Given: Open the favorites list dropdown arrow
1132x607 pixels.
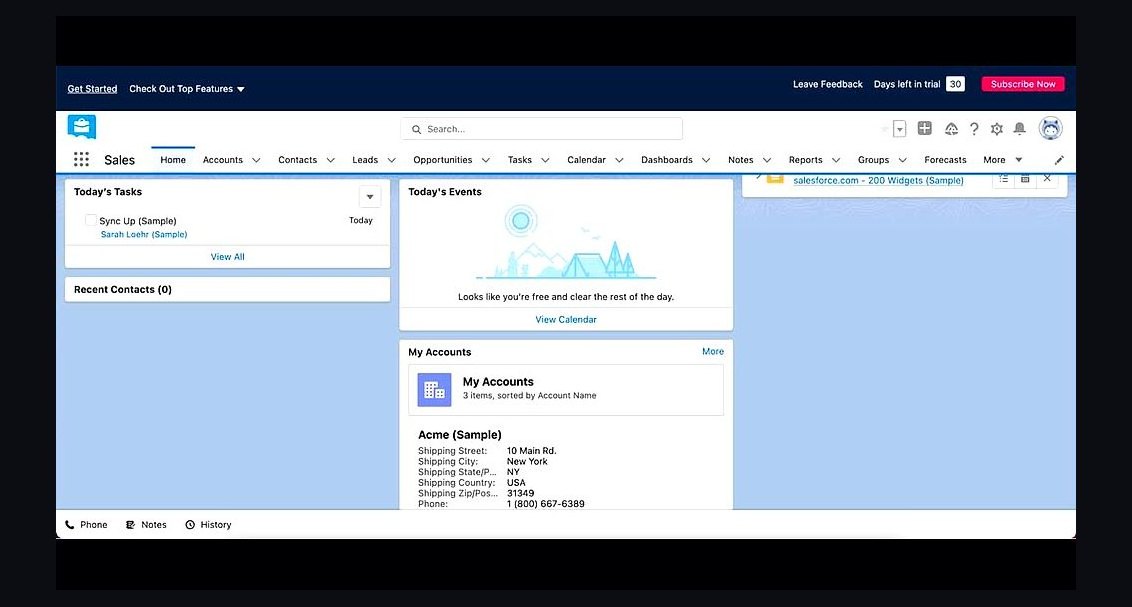Looking at the screenshot, I should [x=900, y=129].
